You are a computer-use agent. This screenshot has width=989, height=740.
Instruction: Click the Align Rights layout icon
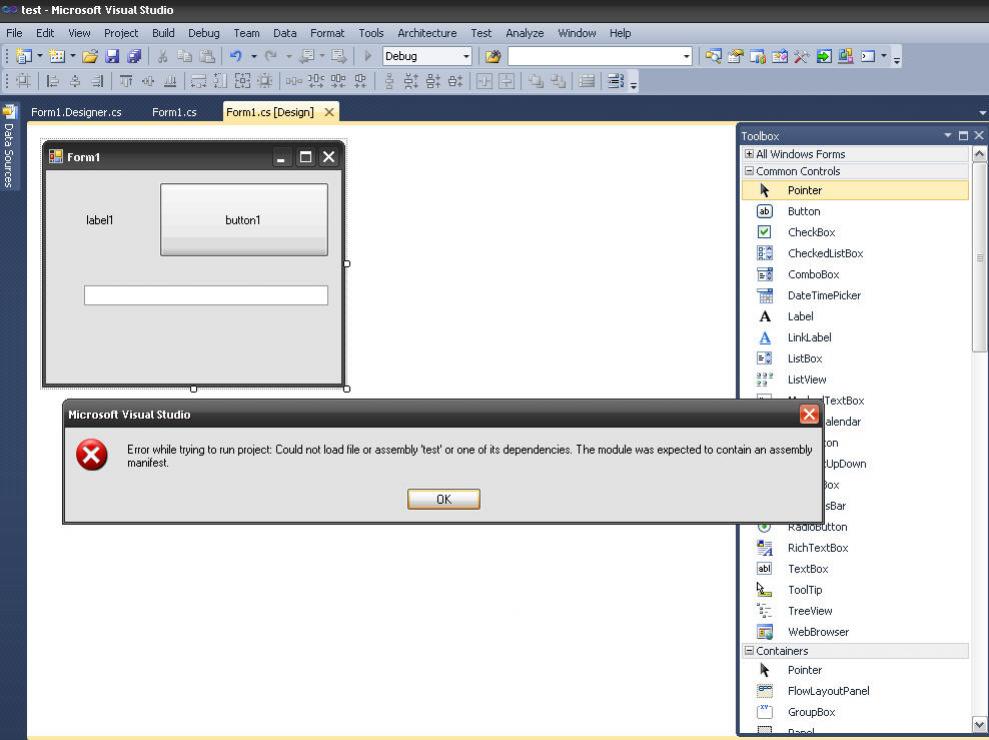tap(97, 81)
